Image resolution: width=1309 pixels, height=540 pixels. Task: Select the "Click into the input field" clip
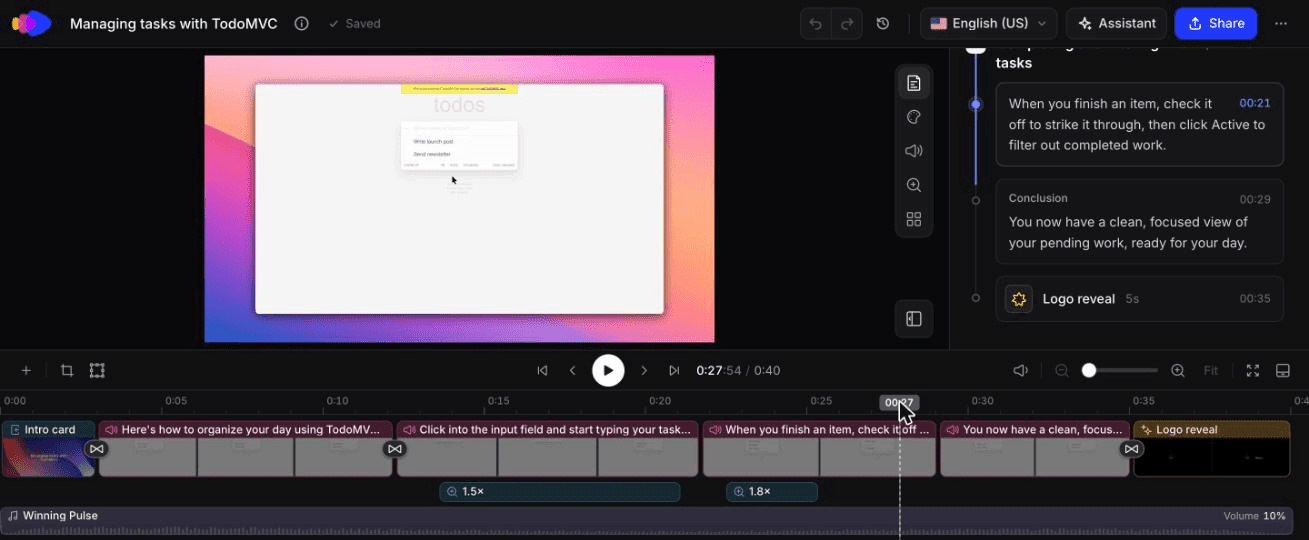548,449
